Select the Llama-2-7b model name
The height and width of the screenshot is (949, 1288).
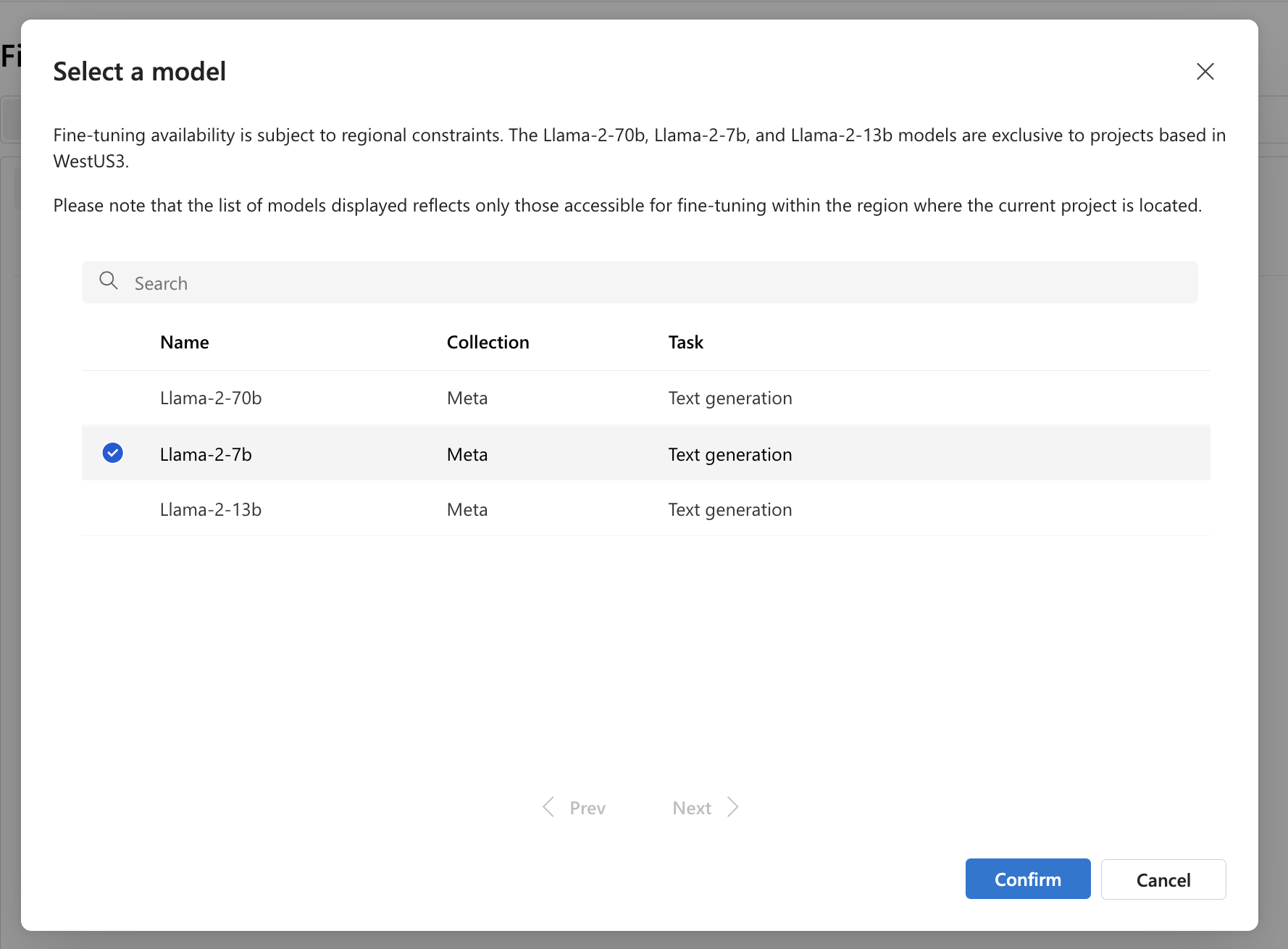pyautogui.click(x=206, y=454)
